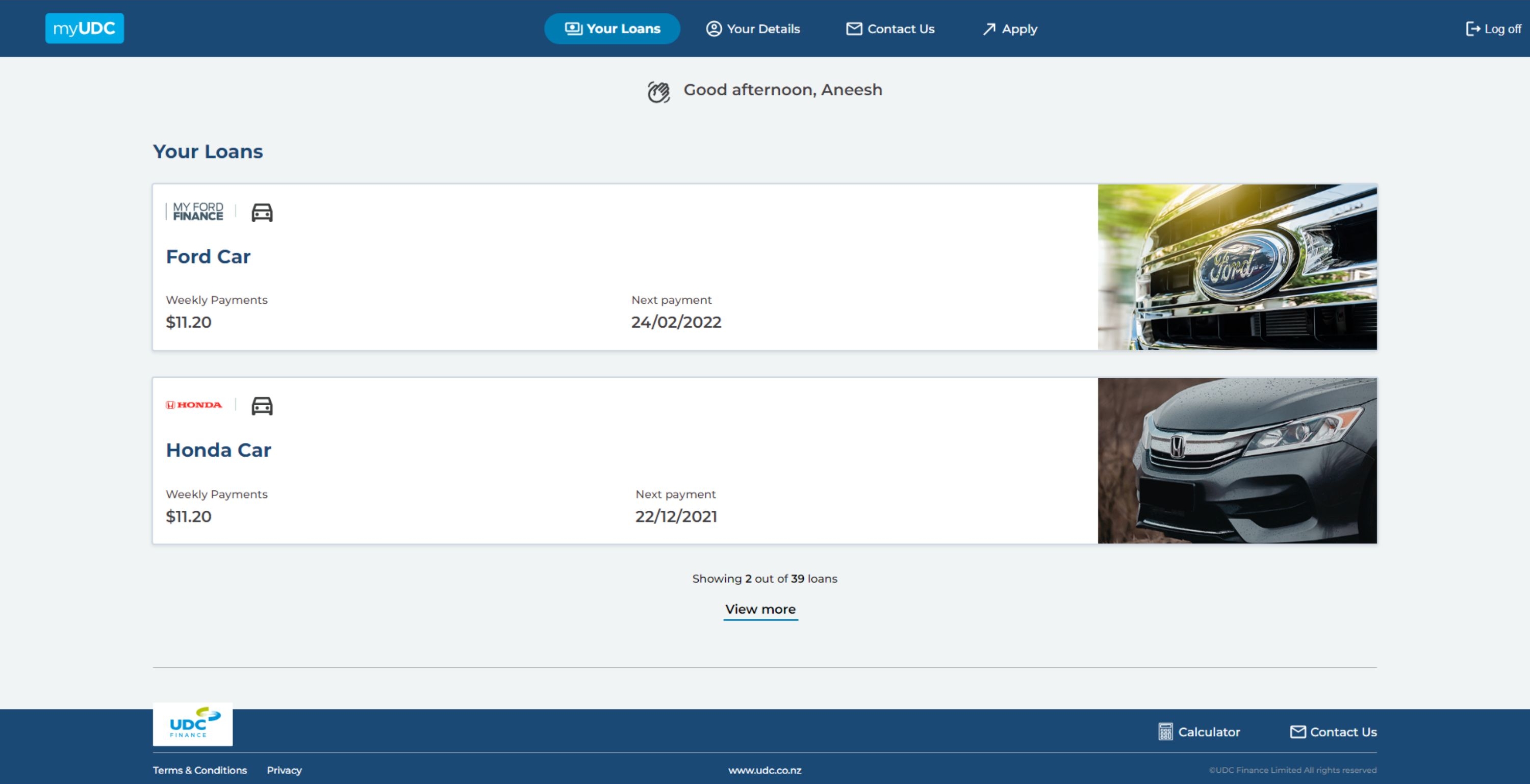Click the My Ford Finance logo
1530x784 pixels.
point(198,211)
